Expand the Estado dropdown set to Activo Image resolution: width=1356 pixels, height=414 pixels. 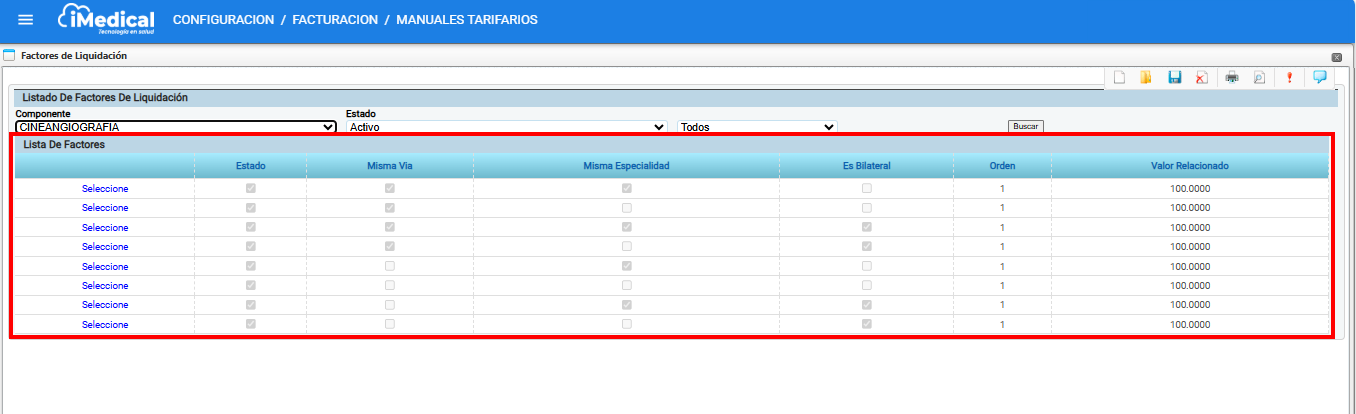(x=506, y=127)
